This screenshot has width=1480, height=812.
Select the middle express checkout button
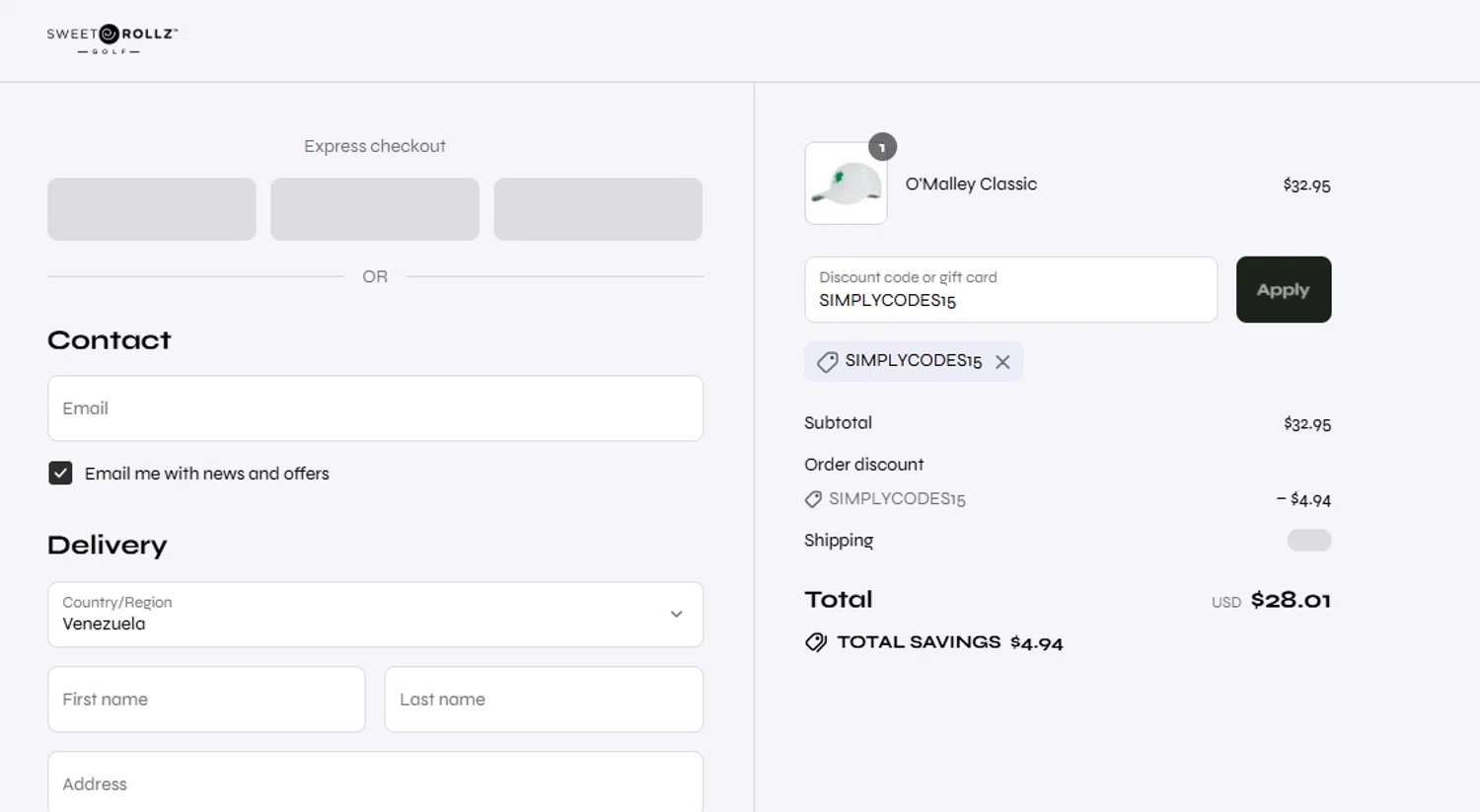pyautogui.click(x=375, y=209)
